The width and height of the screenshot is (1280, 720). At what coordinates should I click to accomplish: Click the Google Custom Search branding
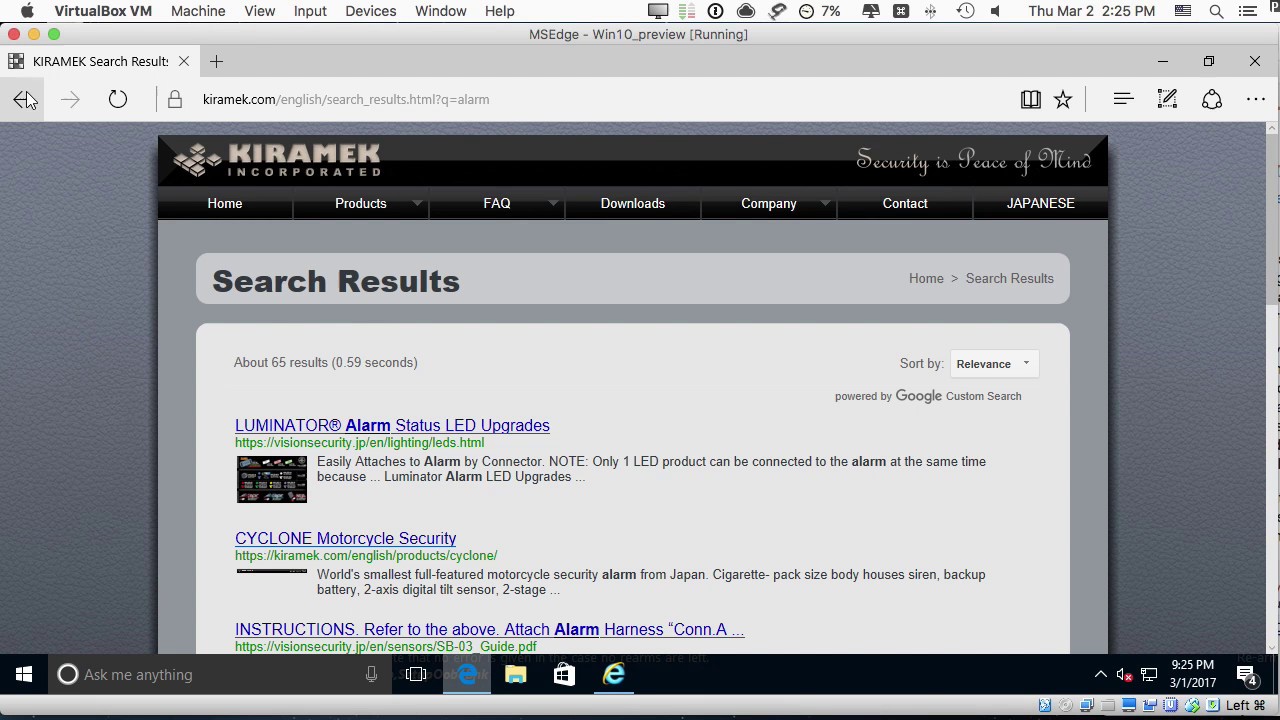pos(928,396)
